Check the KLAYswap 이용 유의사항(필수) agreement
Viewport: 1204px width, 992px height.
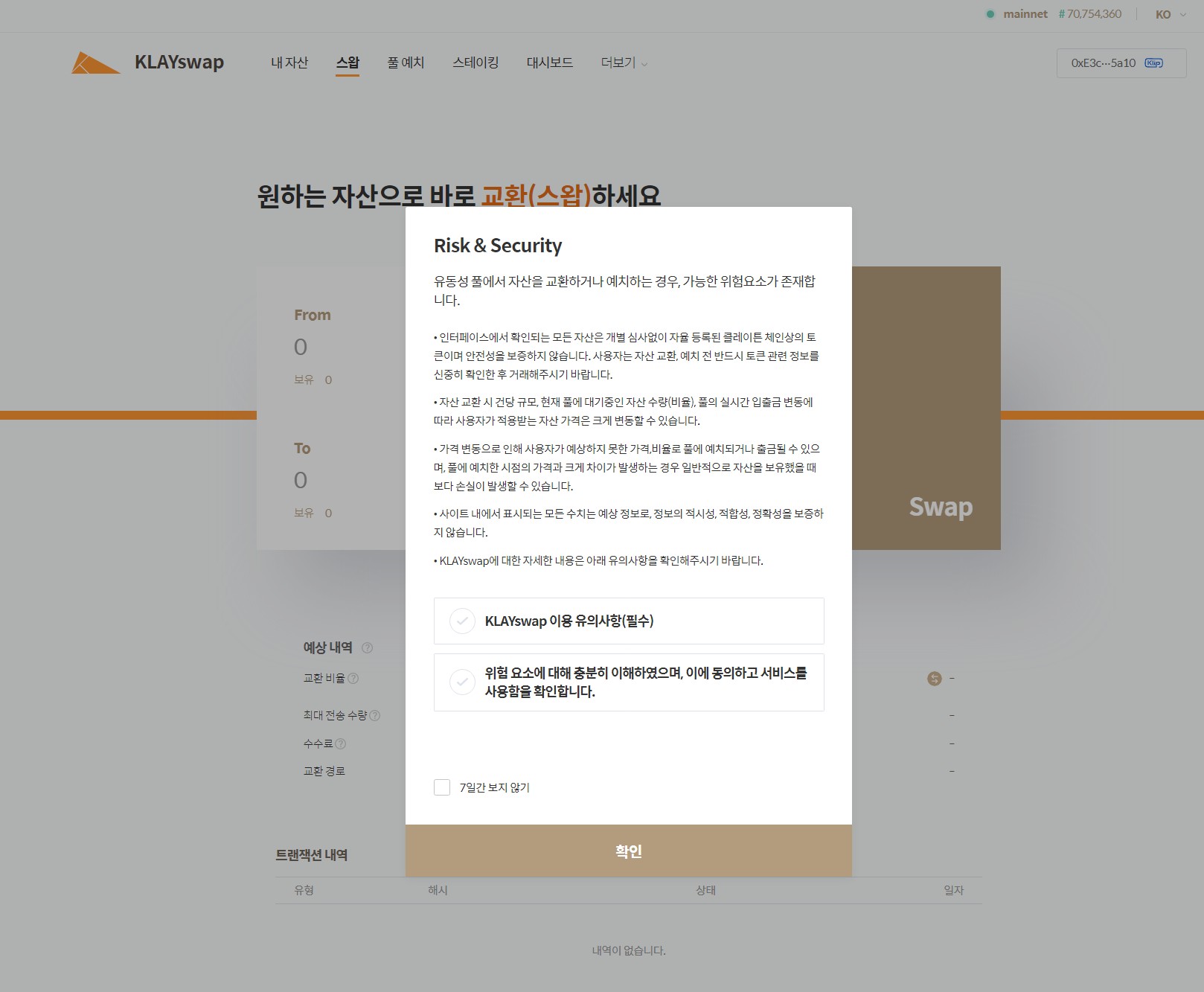click(x=629, y=621)
